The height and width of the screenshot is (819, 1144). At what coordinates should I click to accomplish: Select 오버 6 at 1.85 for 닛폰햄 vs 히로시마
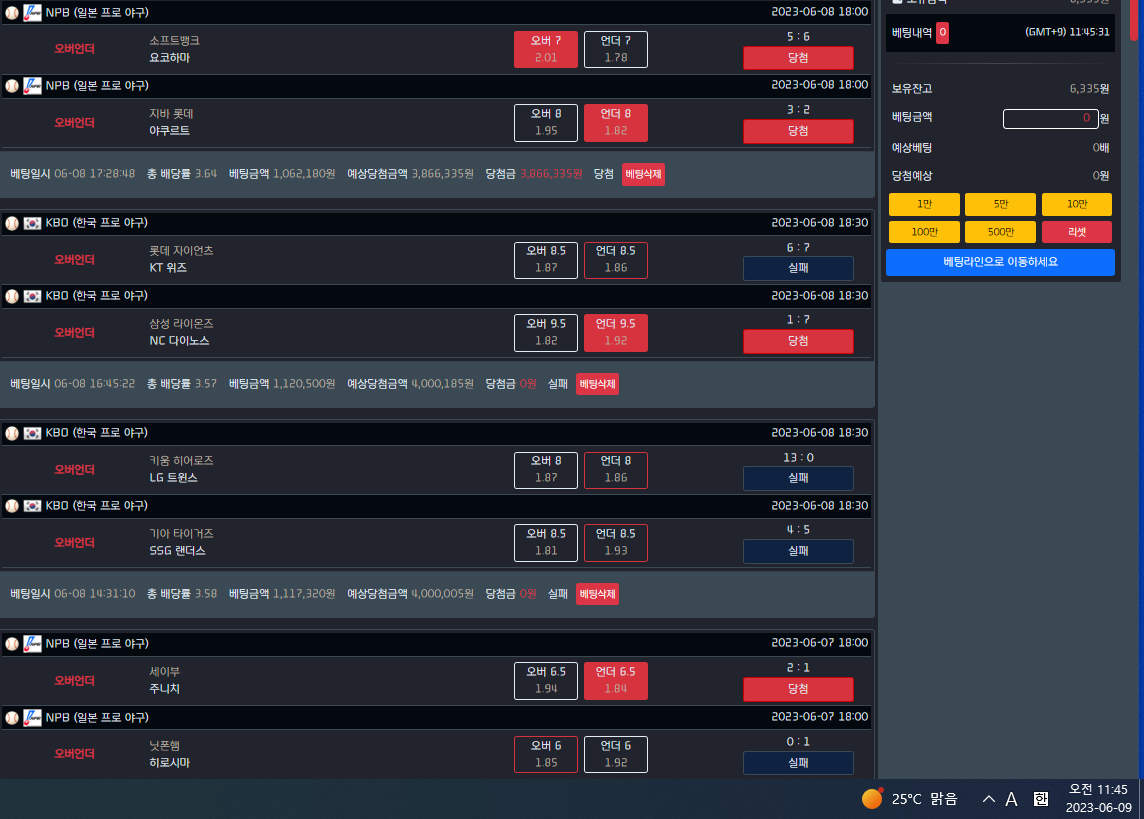(546, 754)
